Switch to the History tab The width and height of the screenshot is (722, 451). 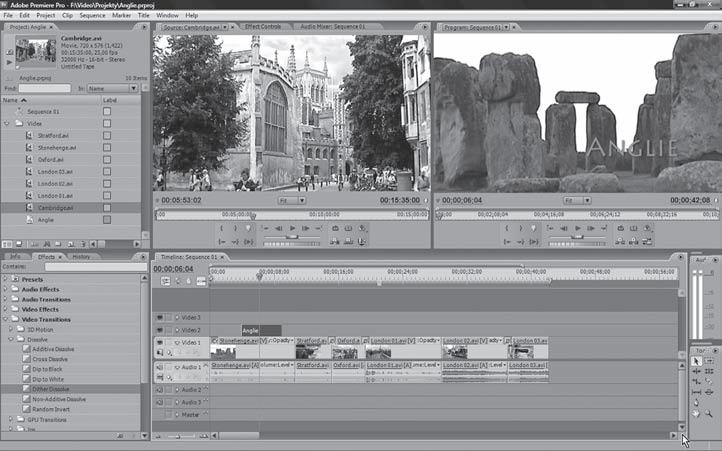pyautogui.click(x=82, y=257)
